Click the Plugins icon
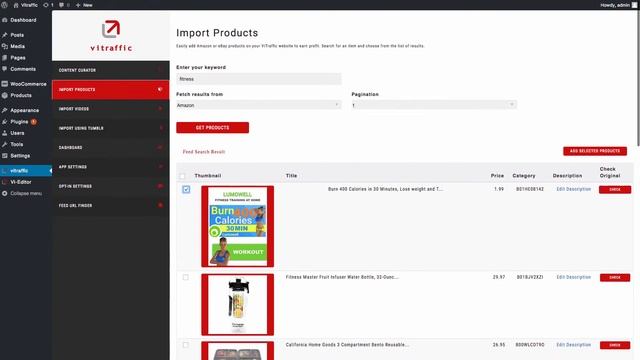Viewport: 640px width, 360px height. pyautogui.click(x=5, y=122)
